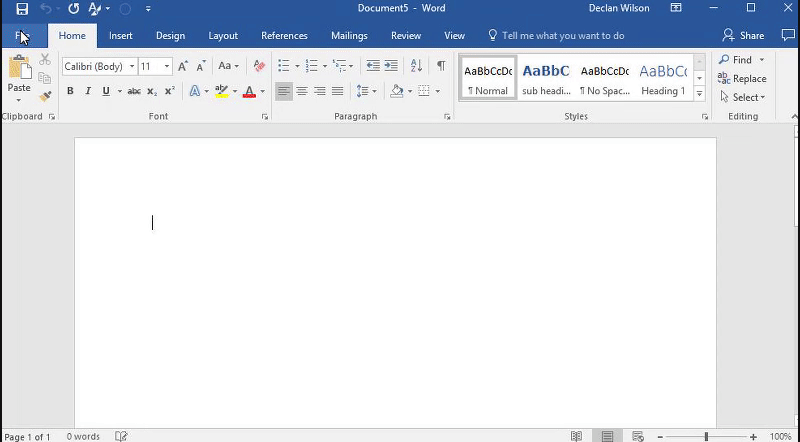
Task: Open the Calibri (Body) font name dropdown
Action: [132, 67]
